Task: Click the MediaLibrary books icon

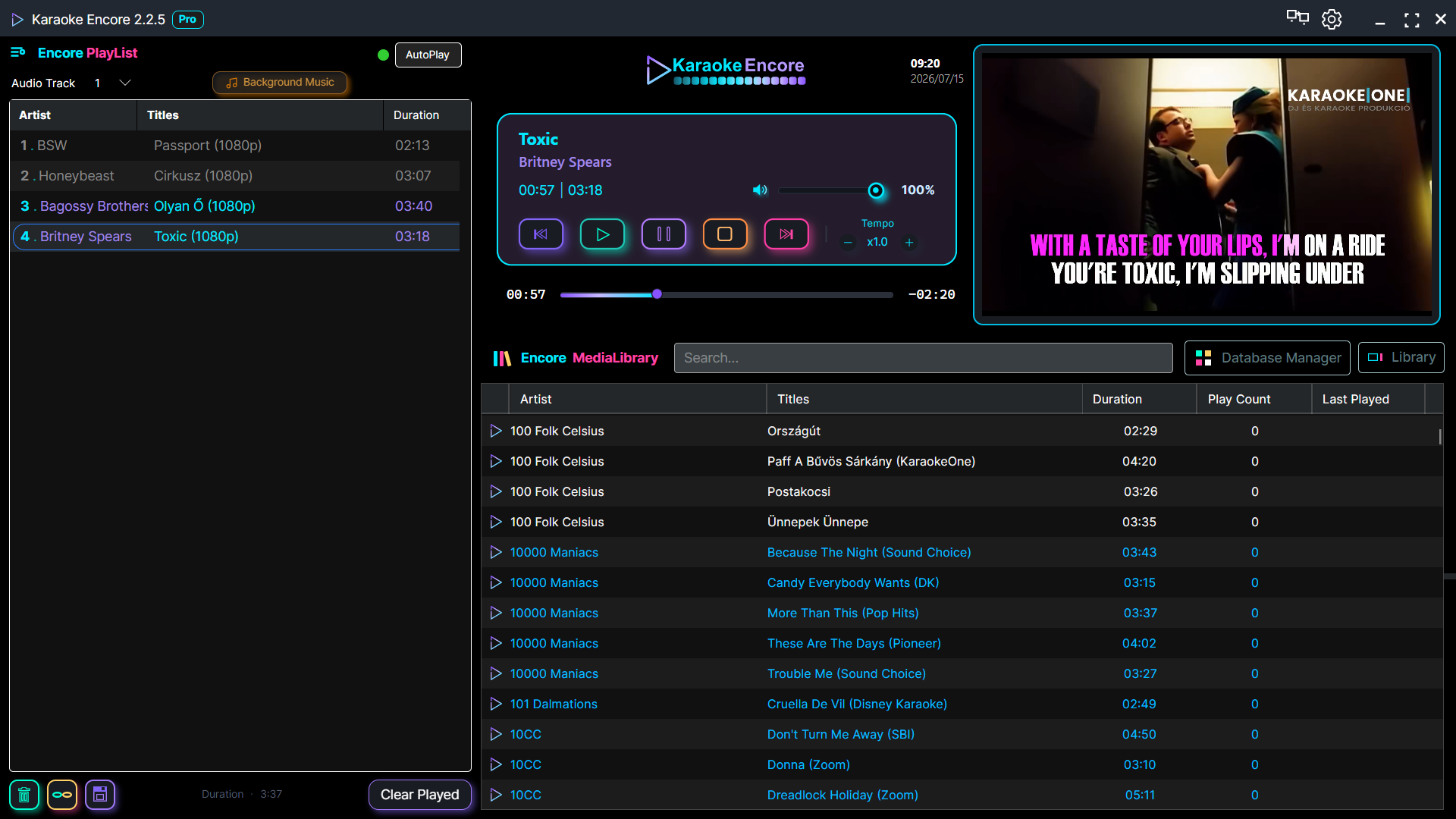Action: tap(502, 358)
